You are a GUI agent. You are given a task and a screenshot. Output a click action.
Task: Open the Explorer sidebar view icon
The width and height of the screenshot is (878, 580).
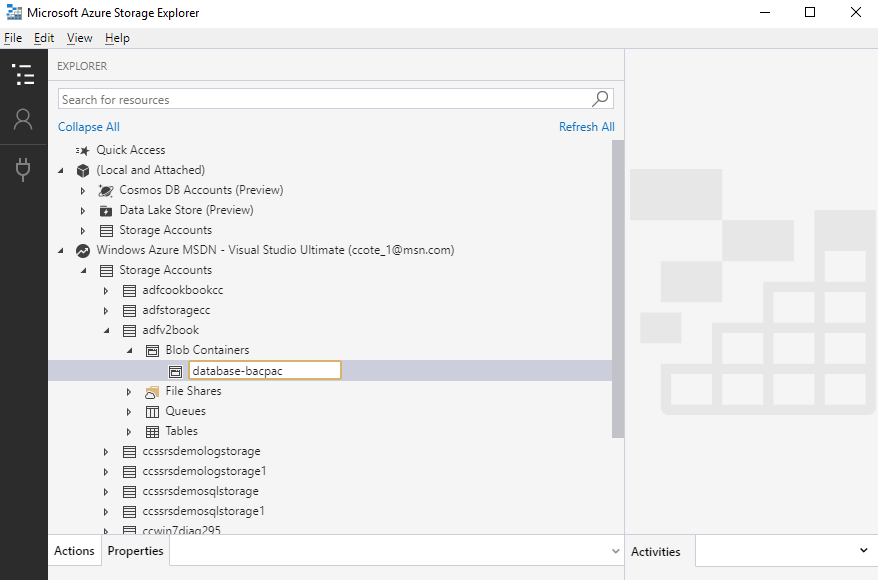tap(24, 74)
